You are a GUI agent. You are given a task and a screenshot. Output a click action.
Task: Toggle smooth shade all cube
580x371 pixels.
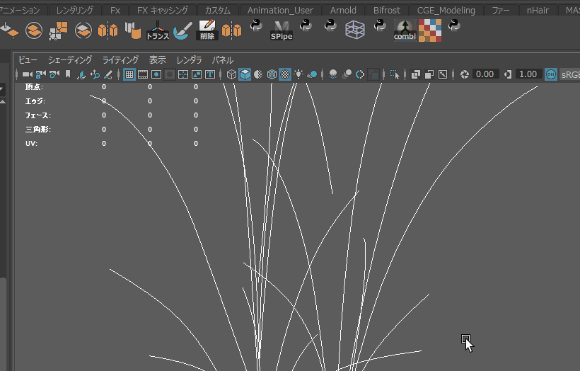coord(245,74)
